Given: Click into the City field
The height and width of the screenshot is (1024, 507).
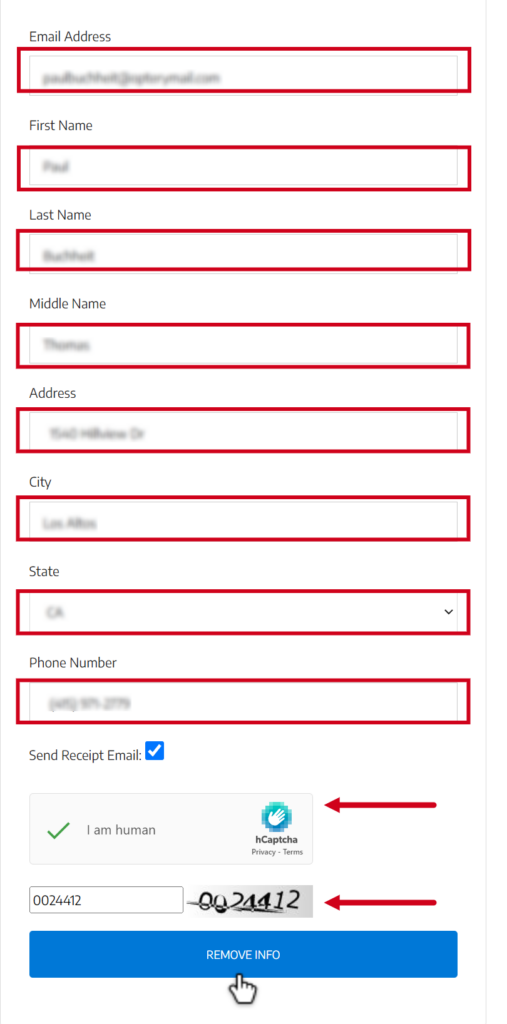Looking at the screenshot, I should [x=243, y=521].
